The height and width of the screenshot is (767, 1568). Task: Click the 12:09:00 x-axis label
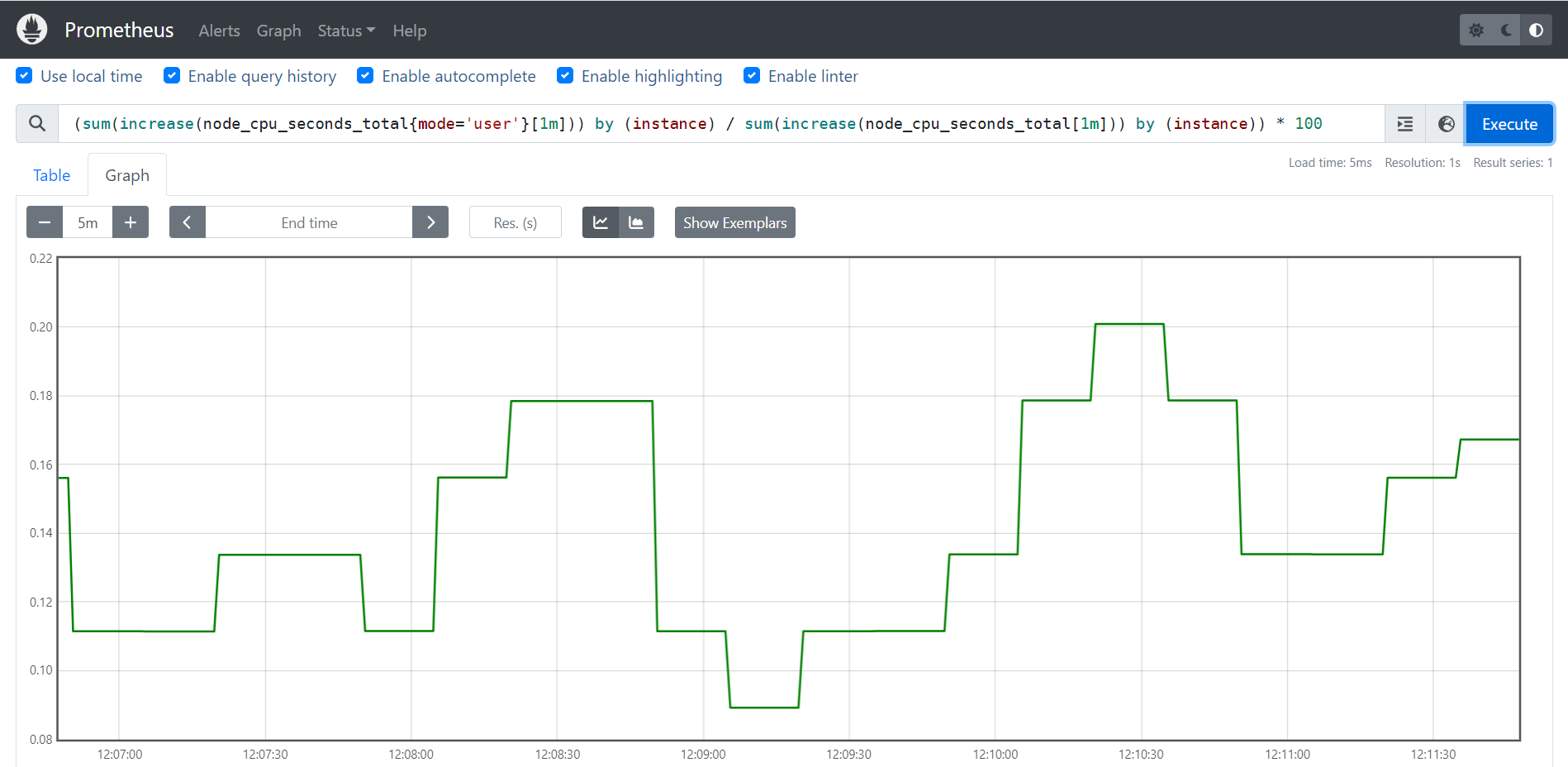(703, 754)
